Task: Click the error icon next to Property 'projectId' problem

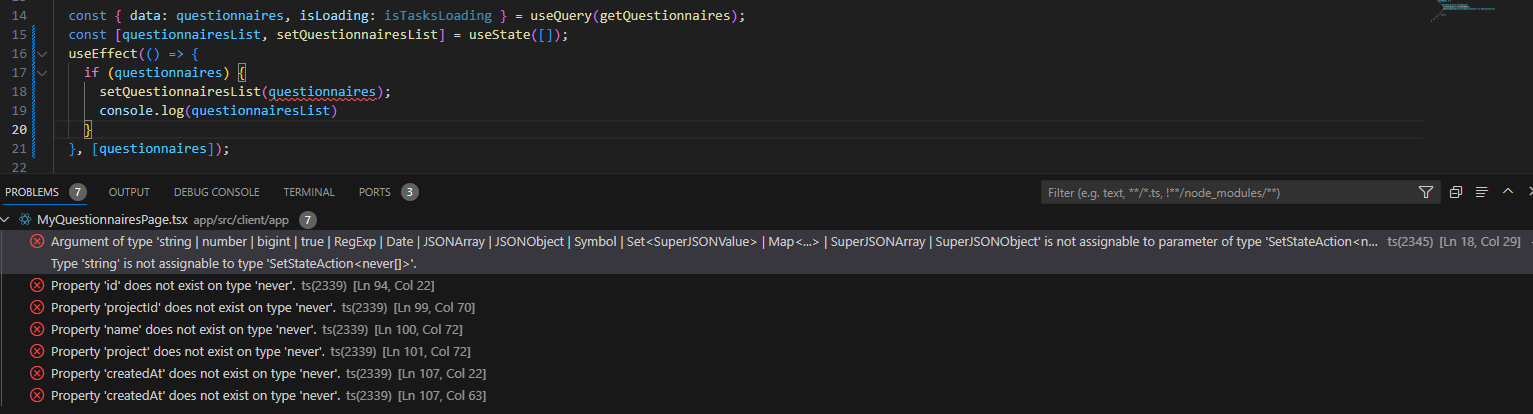Action: point(37,308)
